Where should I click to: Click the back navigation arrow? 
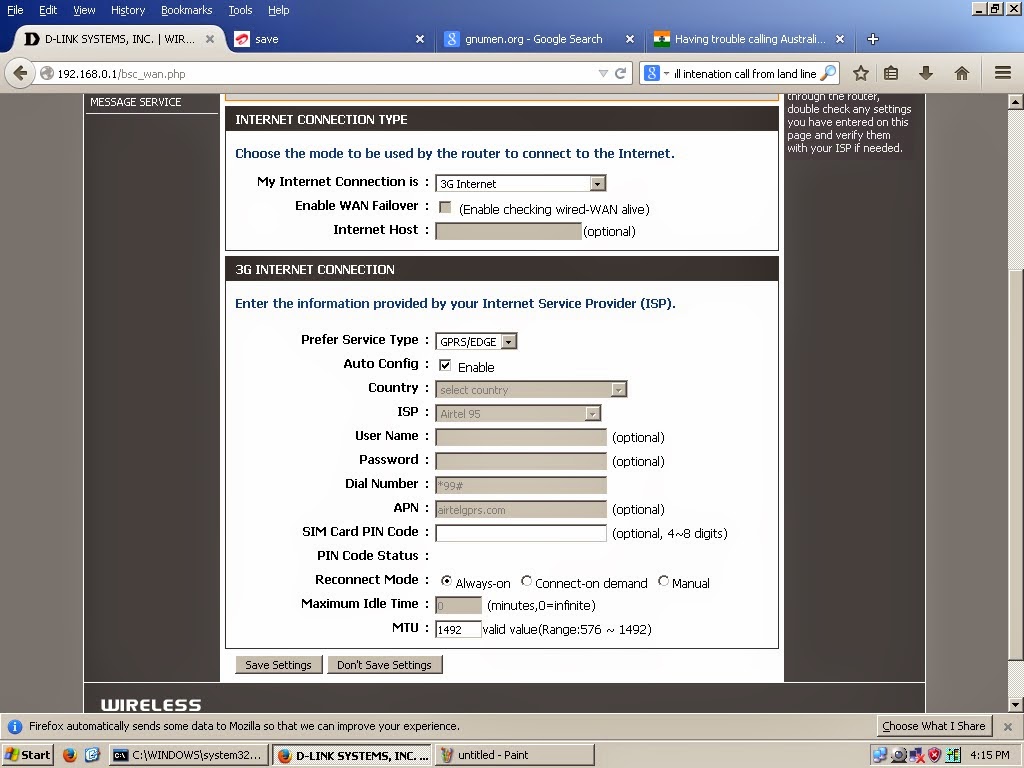pyautogui.click(x=21, y=72)
